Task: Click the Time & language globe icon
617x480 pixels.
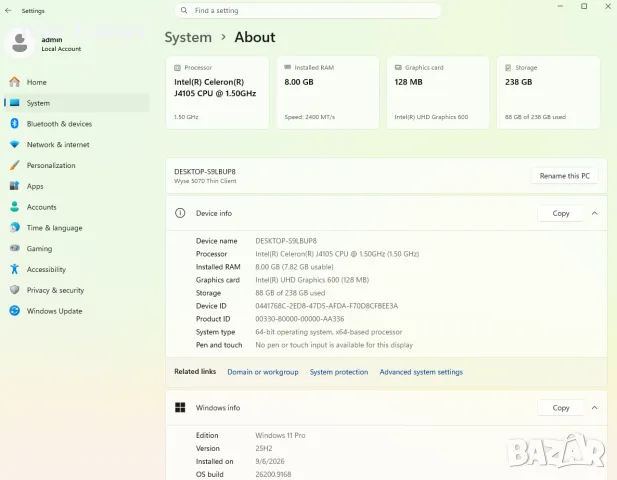Action: 15,227
